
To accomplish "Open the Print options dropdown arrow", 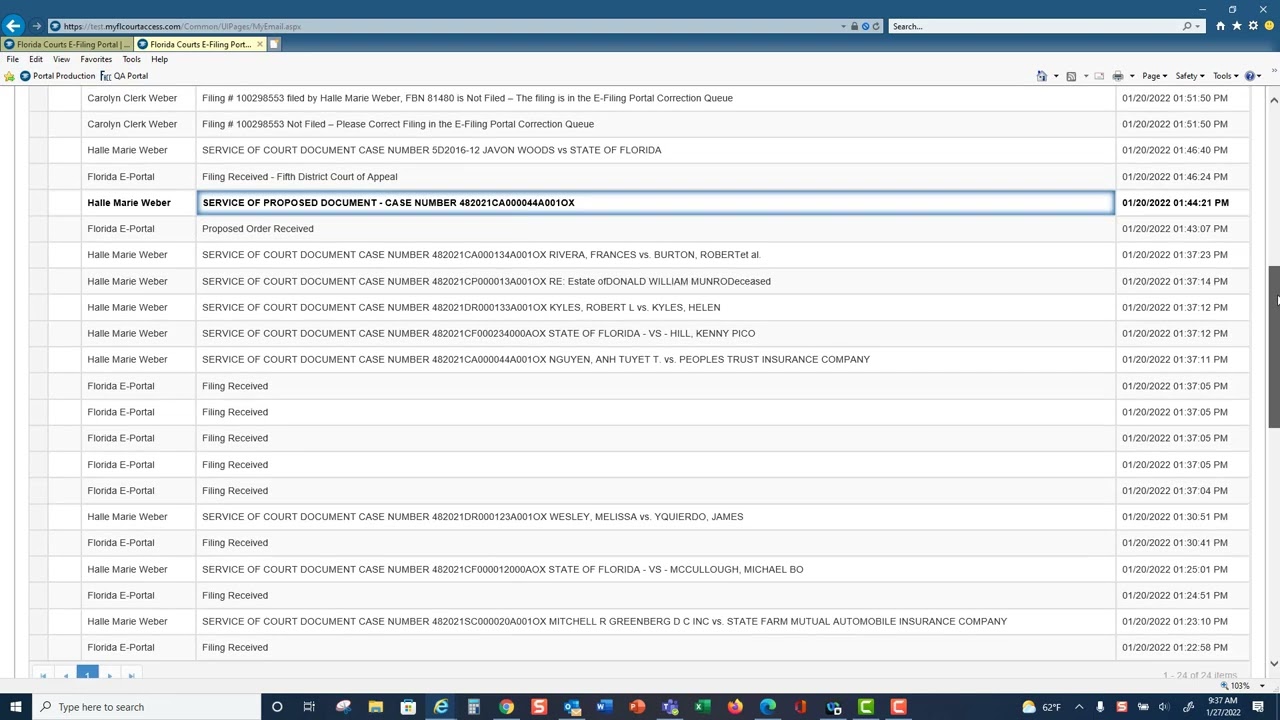I will tap(1131, 76).
